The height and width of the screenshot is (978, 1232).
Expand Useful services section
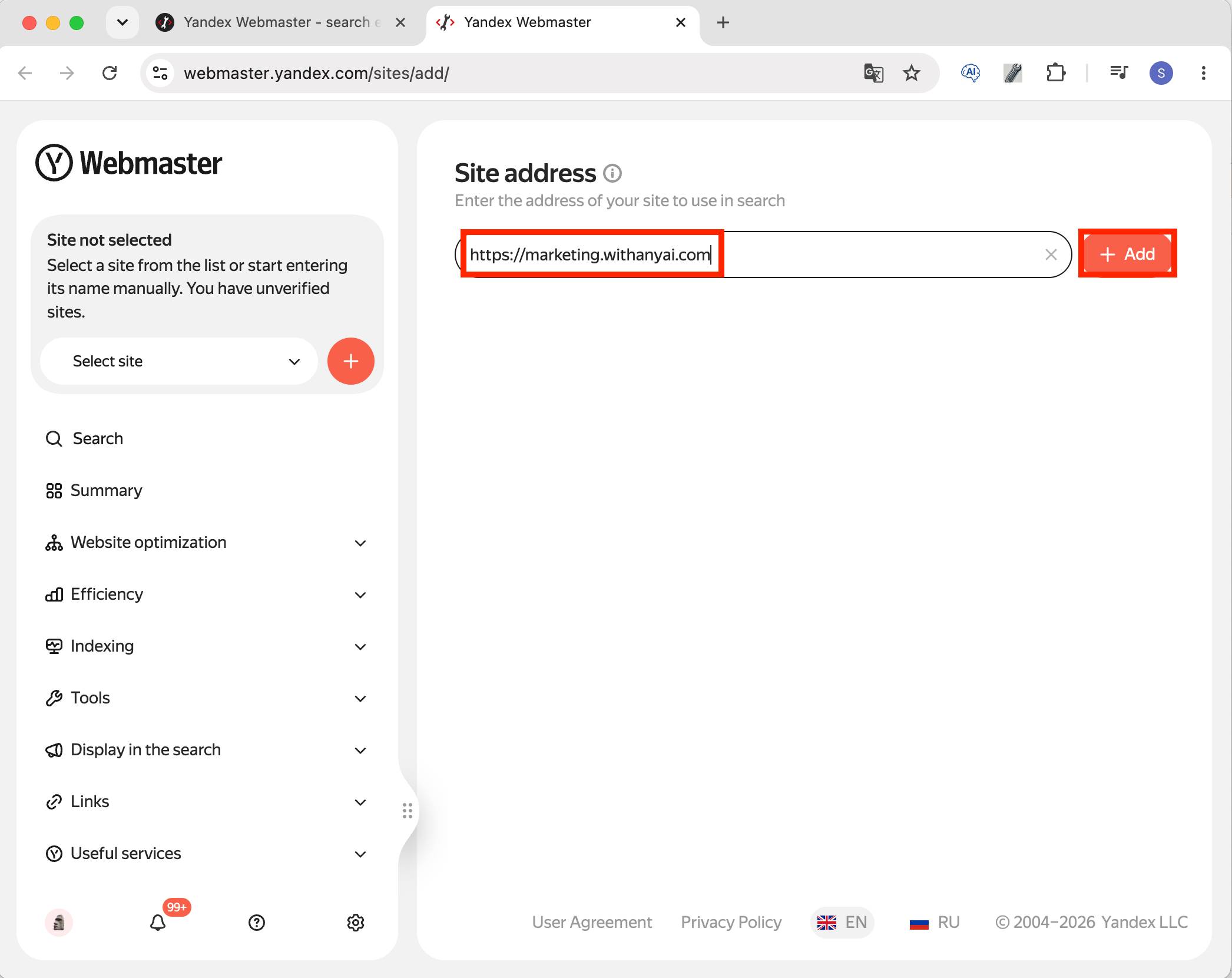[x=206, y=853]
